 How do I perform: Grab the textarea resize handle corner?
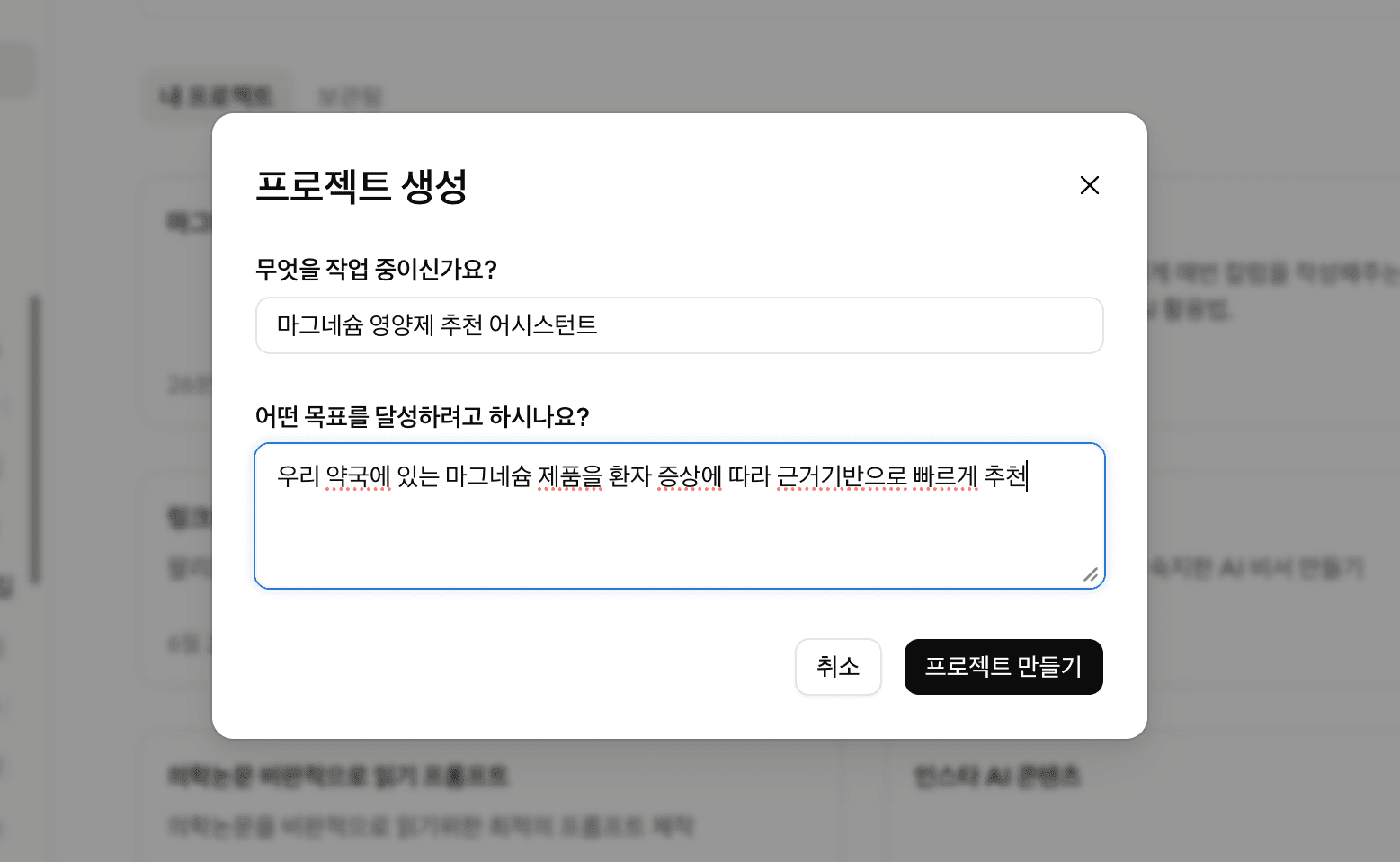pos(1091,575)
